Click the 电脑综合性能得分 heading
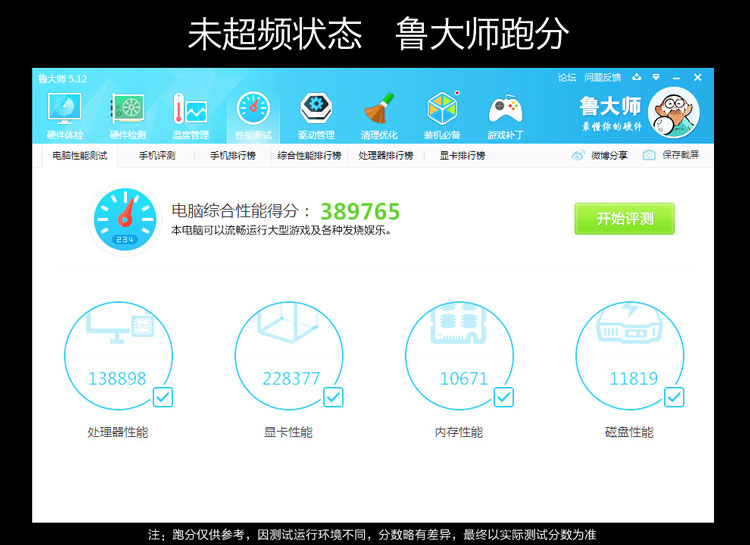This screenshot has width=750, height=545. 241,211
